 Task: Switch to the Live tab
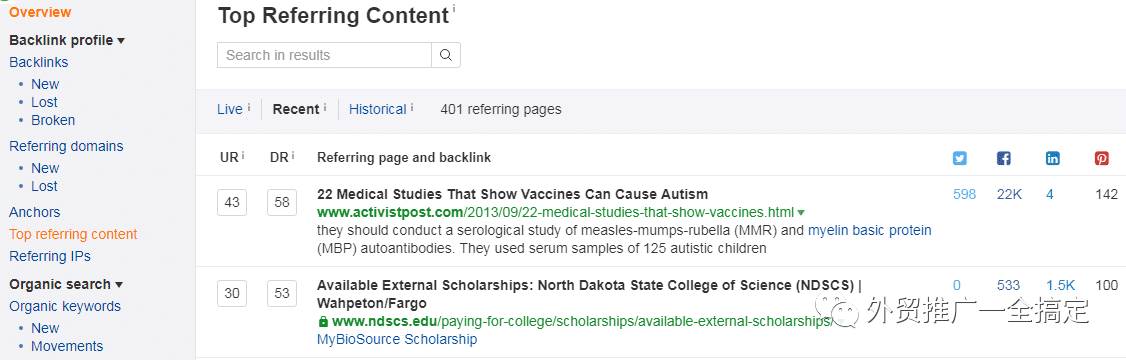click(230, 109)
